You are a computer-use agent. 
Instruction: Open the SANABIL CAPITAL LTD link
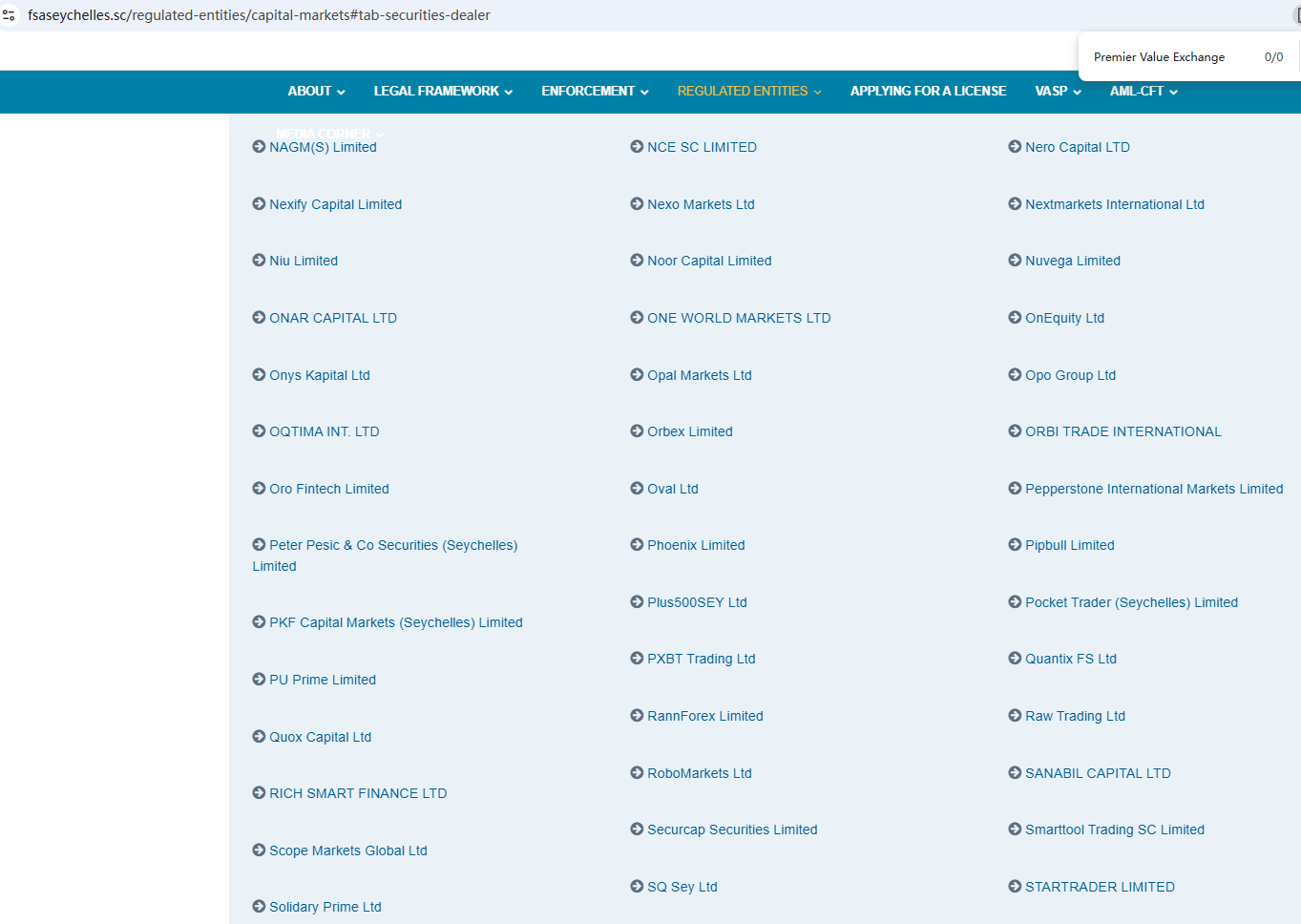coord(1098,773)
